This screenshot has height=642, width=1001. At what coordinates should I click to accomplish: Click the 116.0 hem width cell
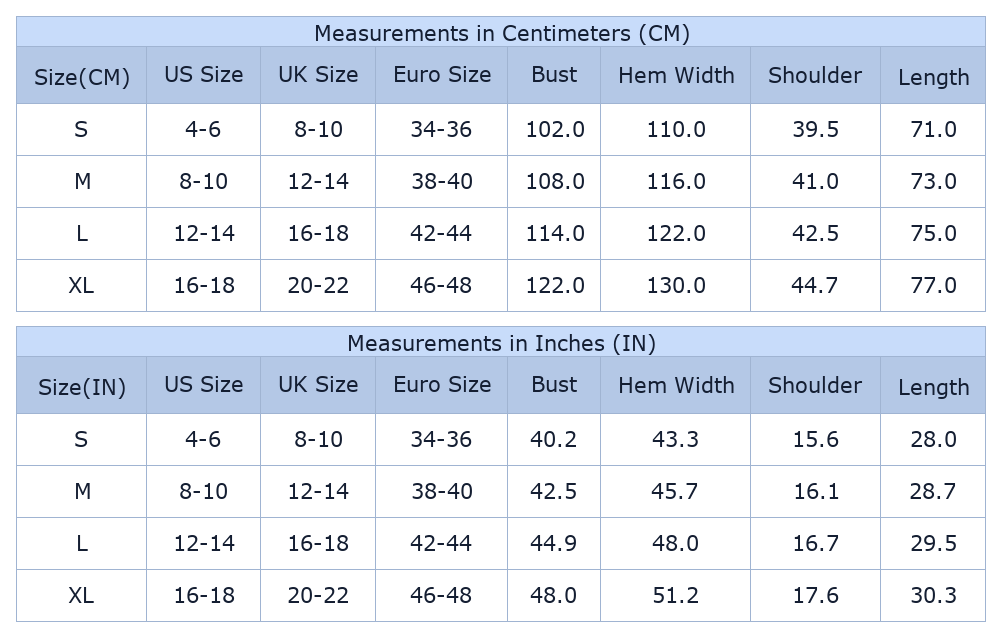click(676, 181)
